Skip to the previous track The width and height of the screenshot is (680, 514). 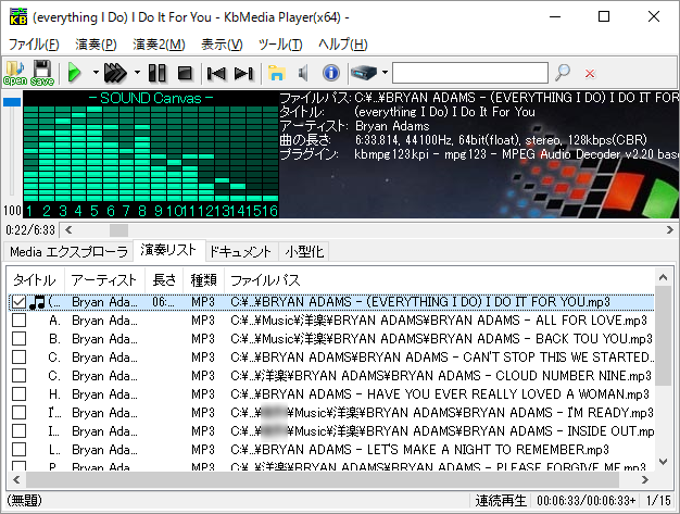pyautogui.click(x=216, y=73)
